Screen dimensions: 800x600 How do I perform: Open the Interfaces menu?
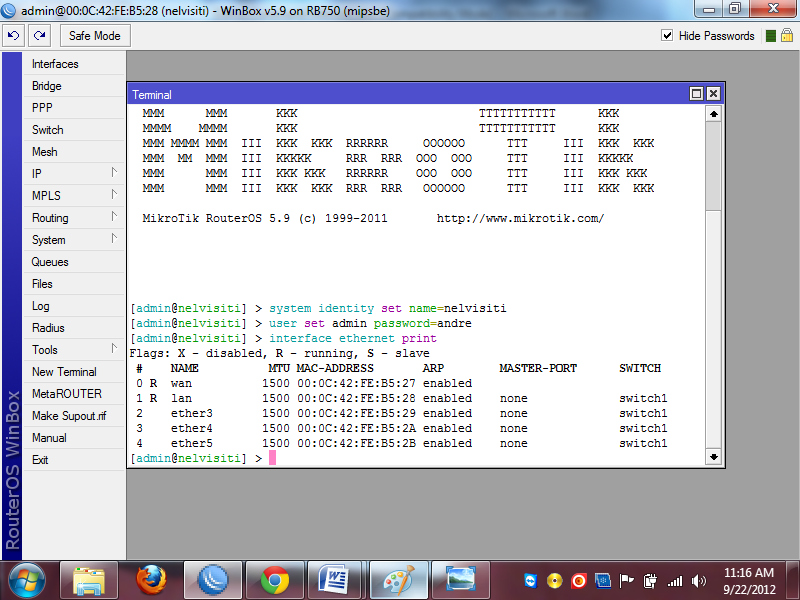(x=74, y=64)
